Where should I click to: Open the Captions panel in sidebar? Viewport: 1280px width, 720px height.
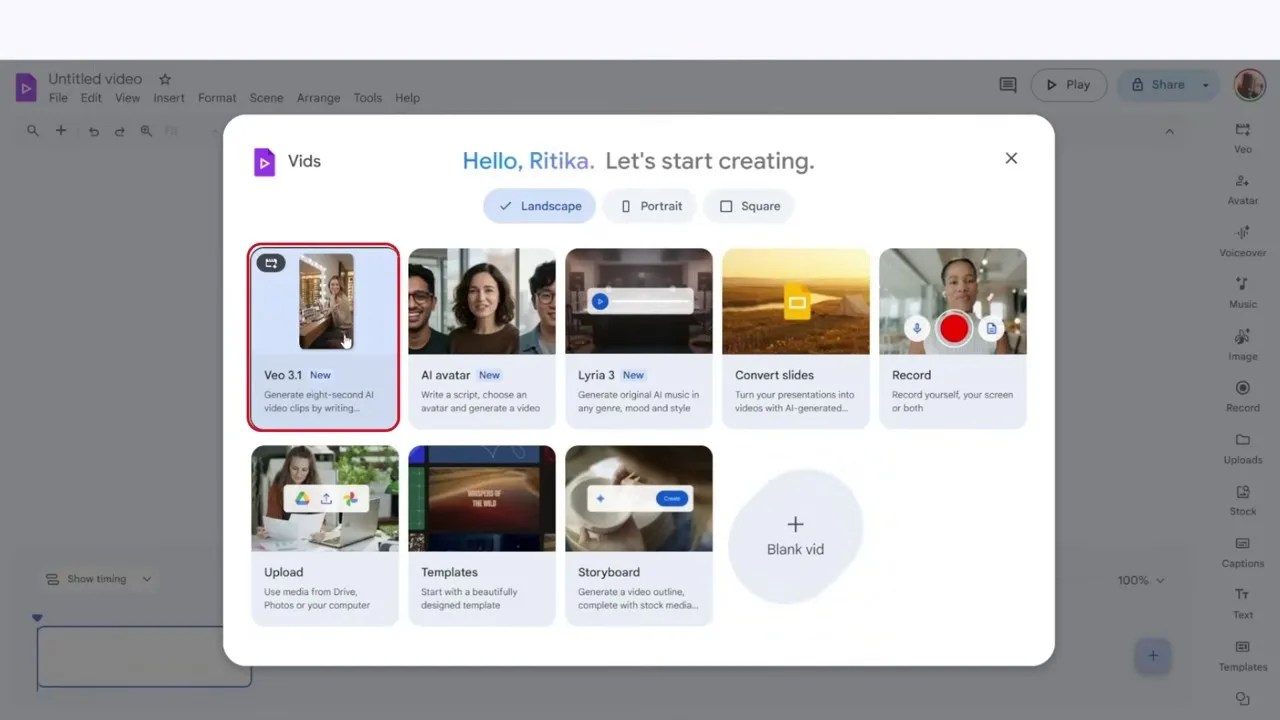pos(1243,552)
